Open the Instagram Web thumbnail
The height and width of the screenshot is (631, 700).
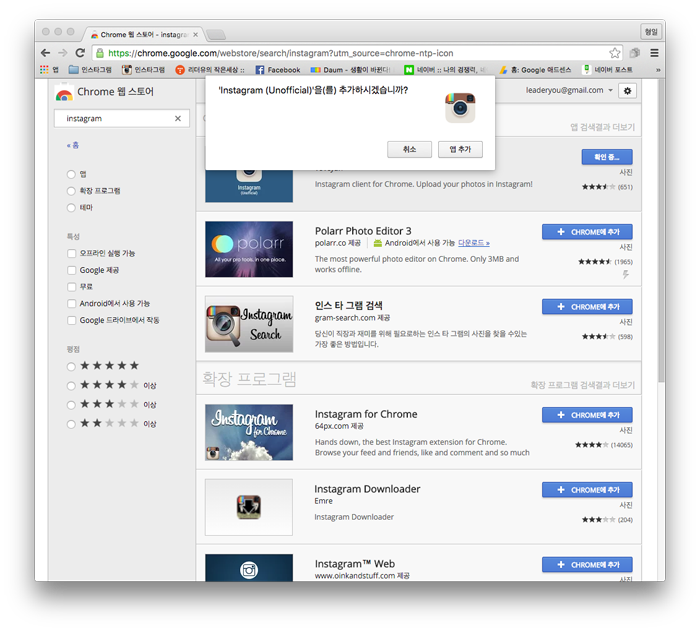[249, 568]
